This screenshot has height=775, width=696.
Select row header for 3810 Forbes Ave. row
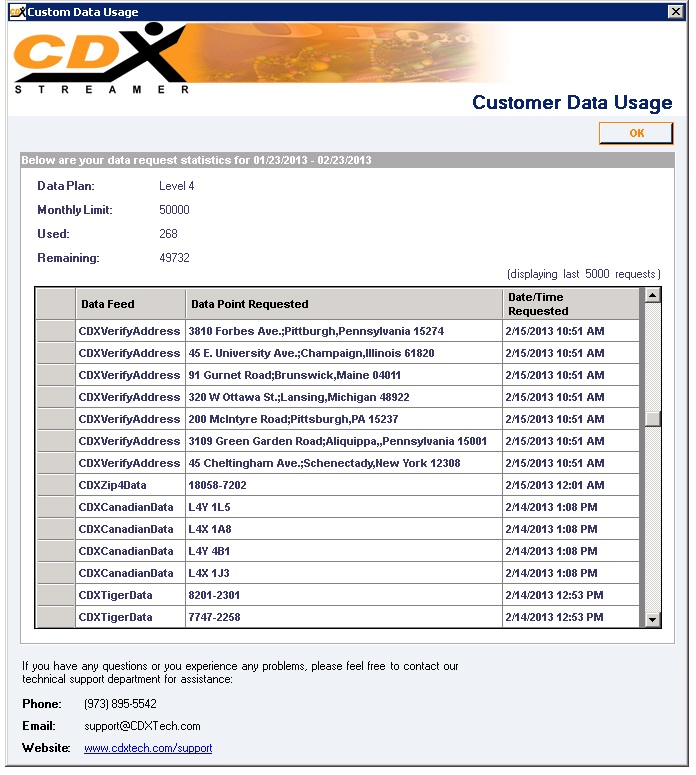click(56, 331)
